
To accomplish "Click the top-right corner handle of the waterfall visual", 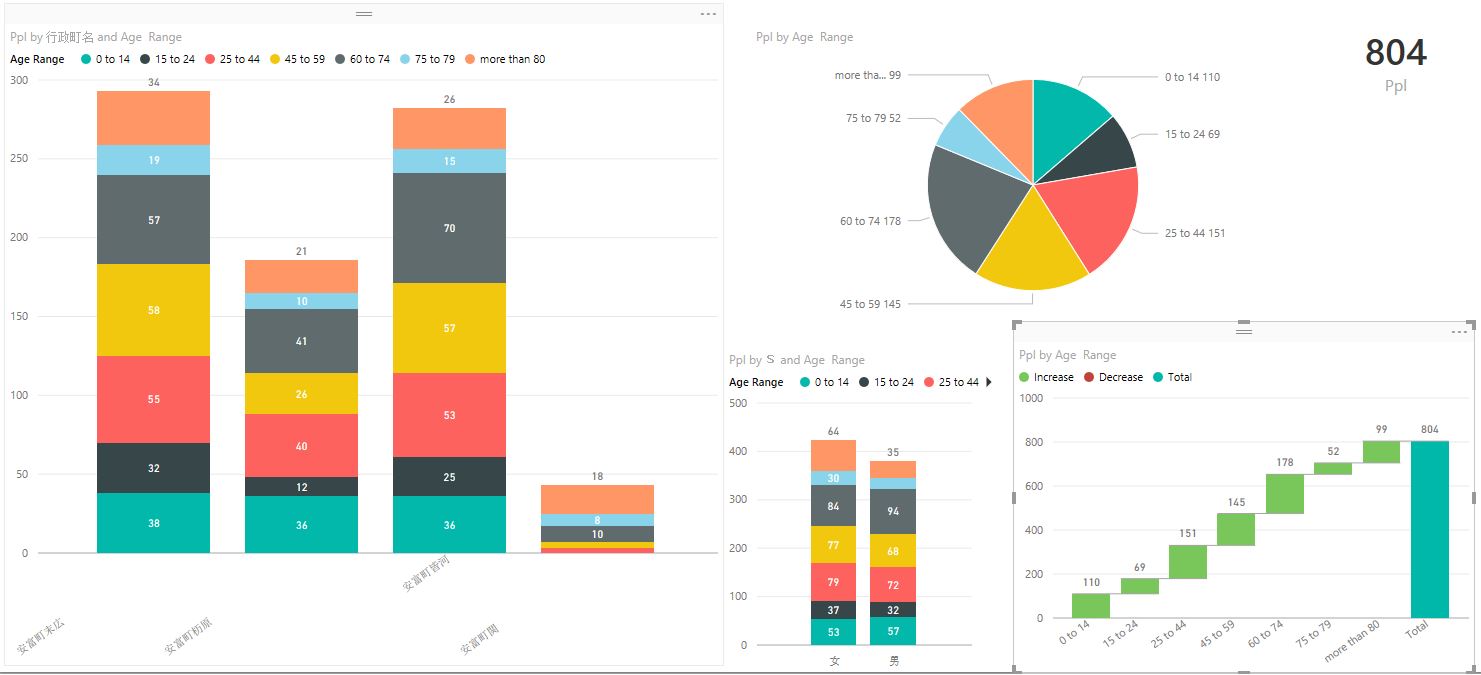I will 1471,325.
